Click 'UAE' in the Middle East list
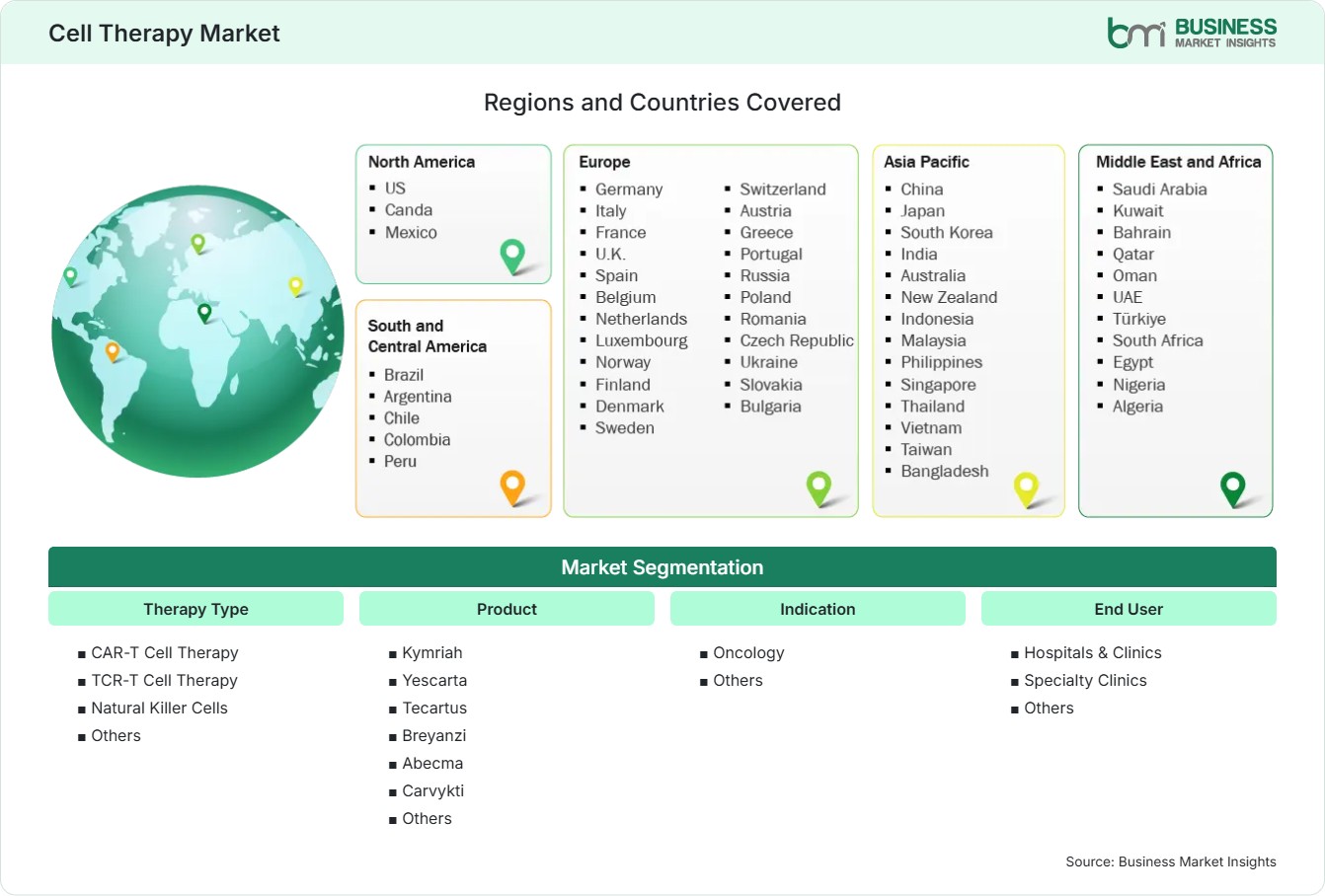Image resolution: width=1325 pixels, height=896 pixels. [1128, 298]
